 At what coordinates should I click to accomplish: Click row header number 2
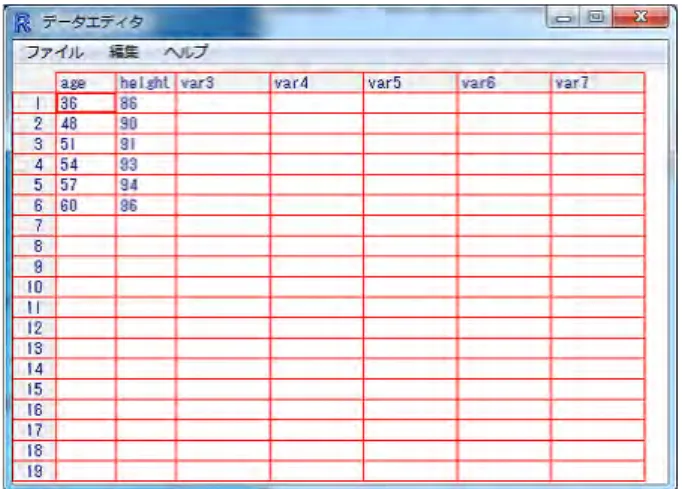coord(35,124)
